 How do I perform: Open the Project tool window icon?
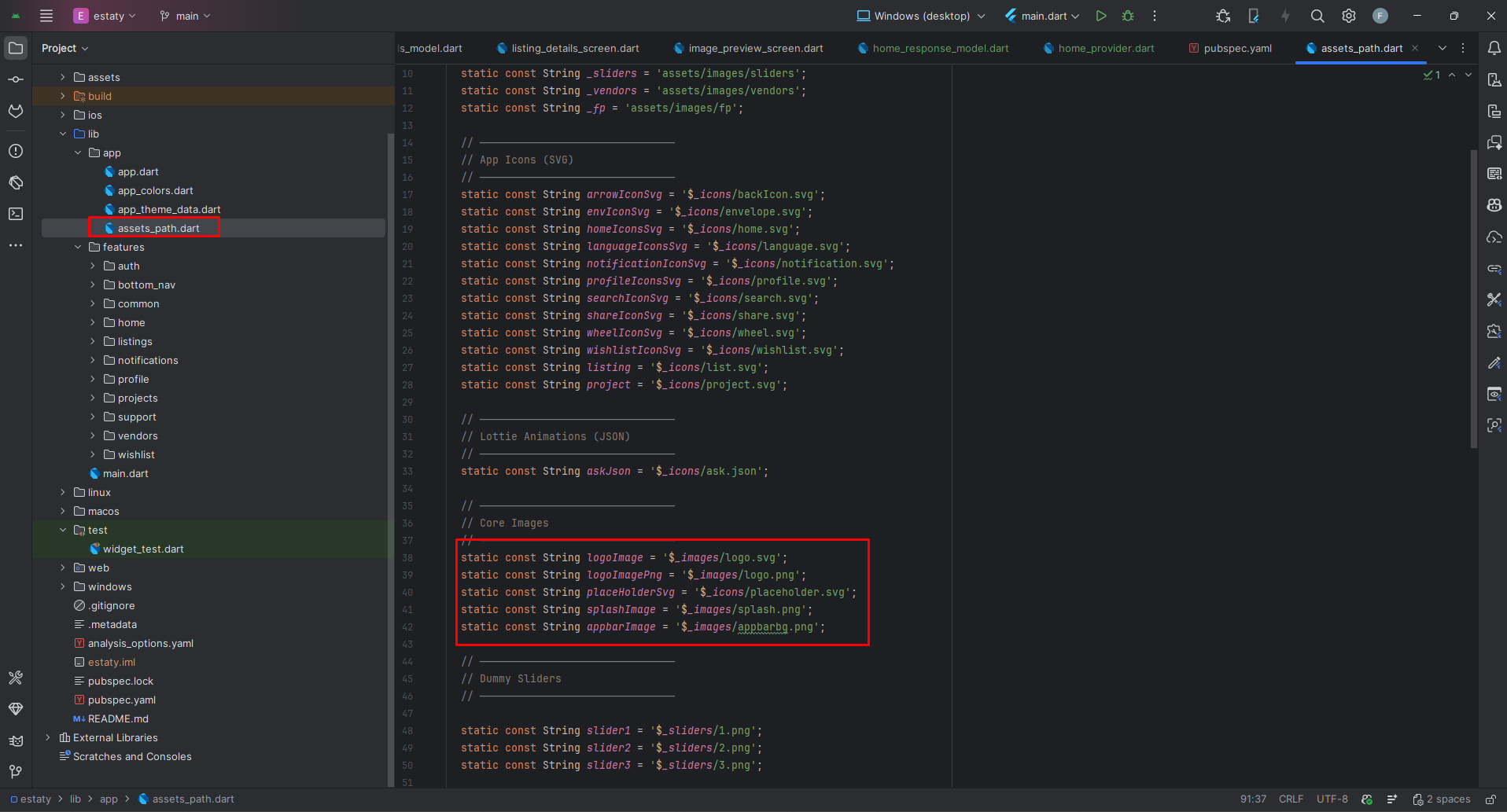coord(16,48)
